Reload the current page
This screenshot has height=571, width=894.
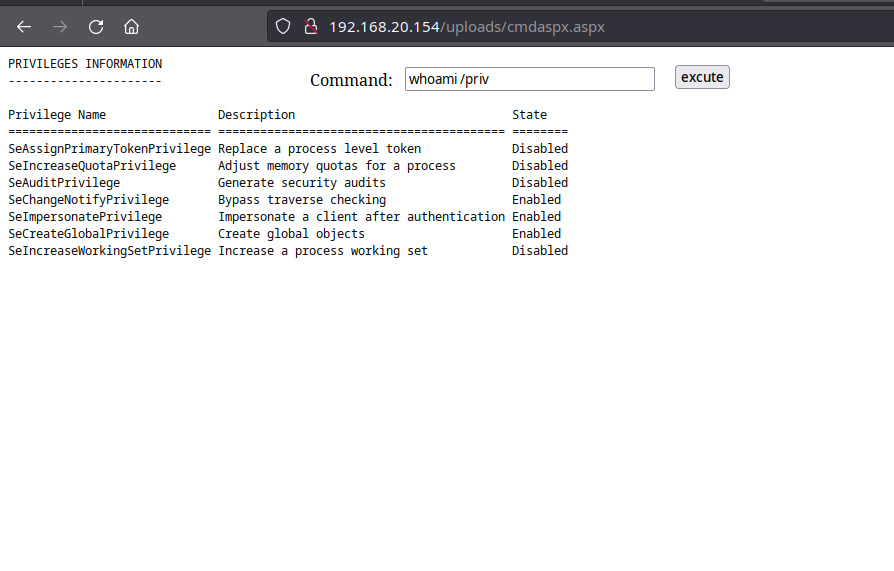[x=96, y=27]
